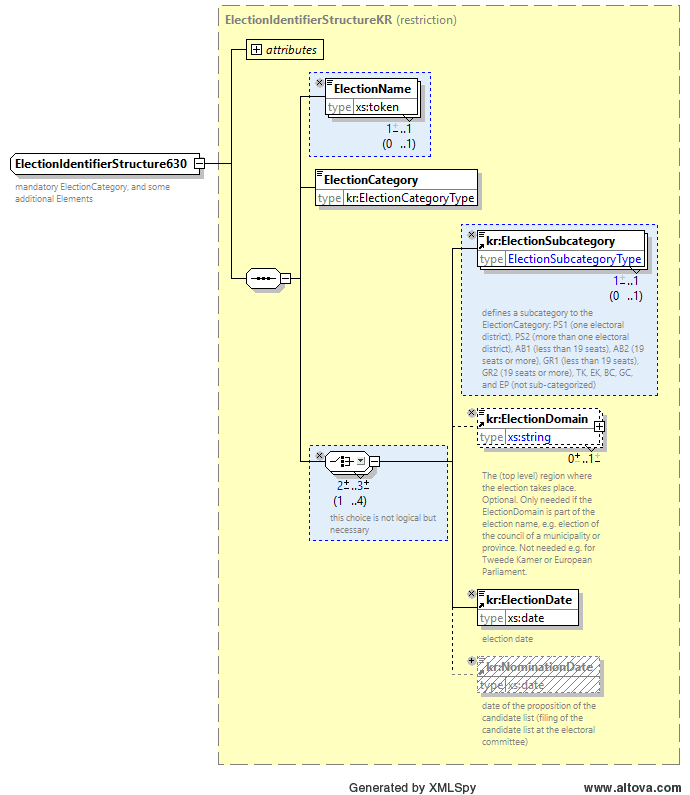
Task: Click the 'this choice is not logical' annotation
Action: [x=383, y=524]
